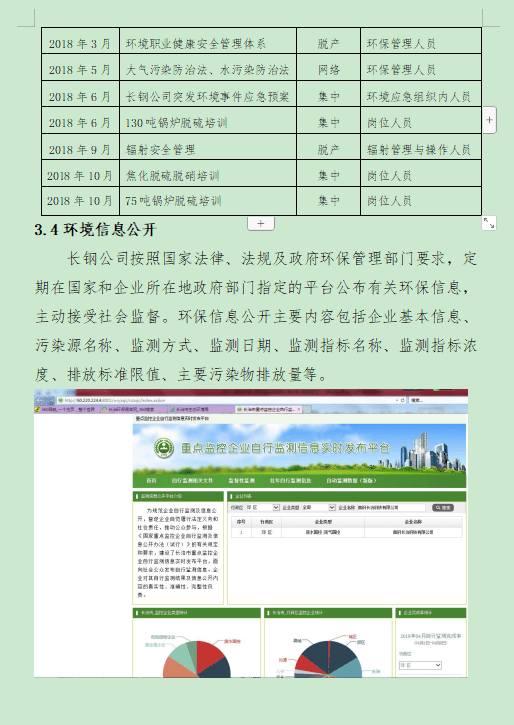Click the refresh icon in the embedded browser address bar
This screenshot has width=514, height=725.
pos(403,400)
